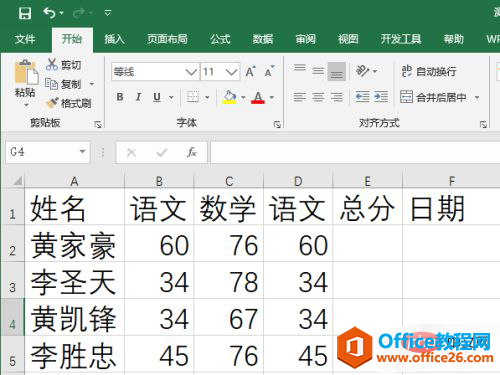
Task: Open the 字体 dialog launcher
Action: tap(277, 125)
